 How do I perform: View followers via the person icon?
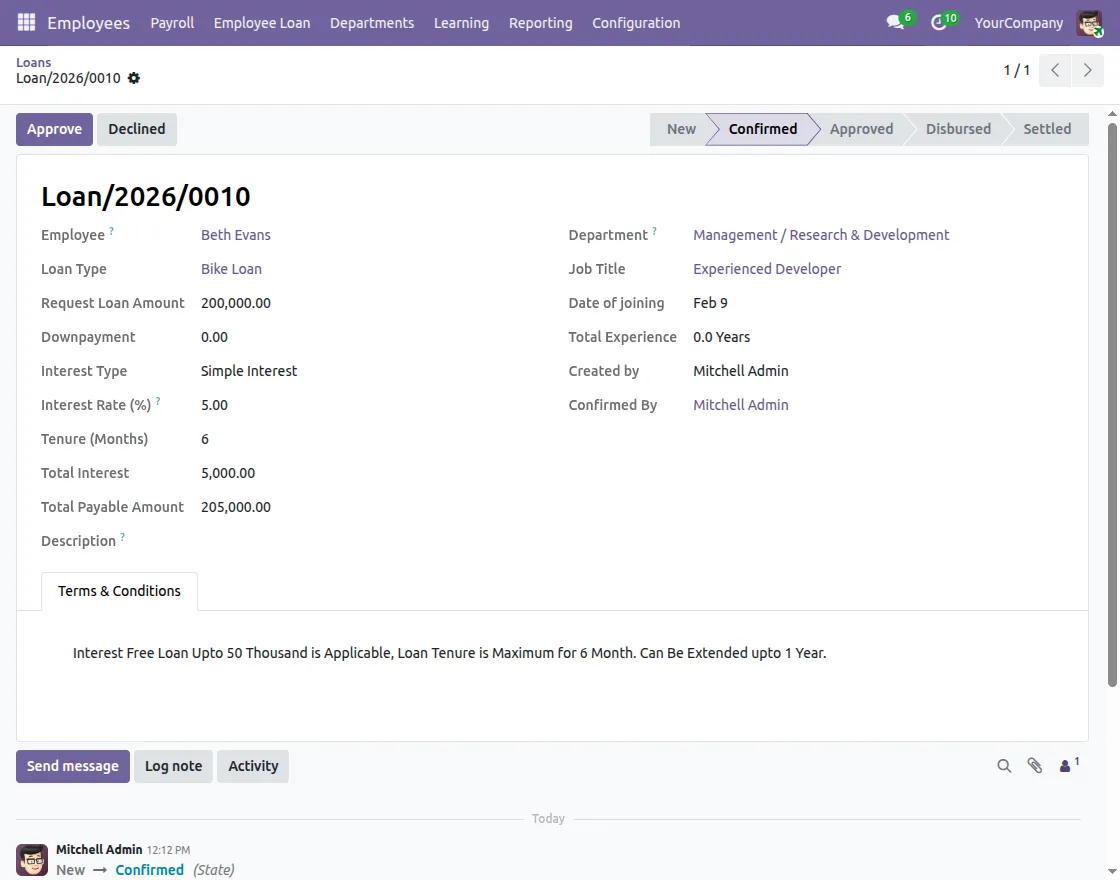[1066, 765]
